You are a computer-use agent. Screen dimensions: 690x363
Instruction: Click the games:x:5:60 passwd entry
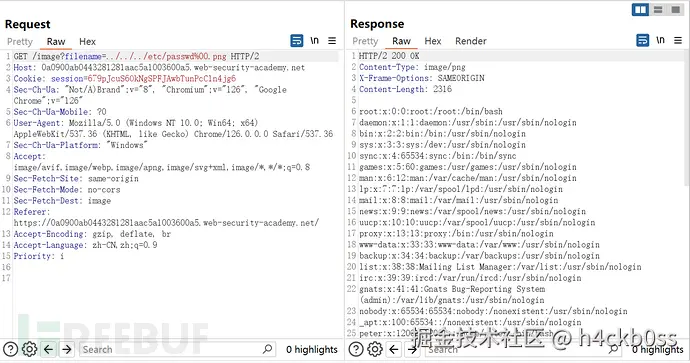(468, 167)
